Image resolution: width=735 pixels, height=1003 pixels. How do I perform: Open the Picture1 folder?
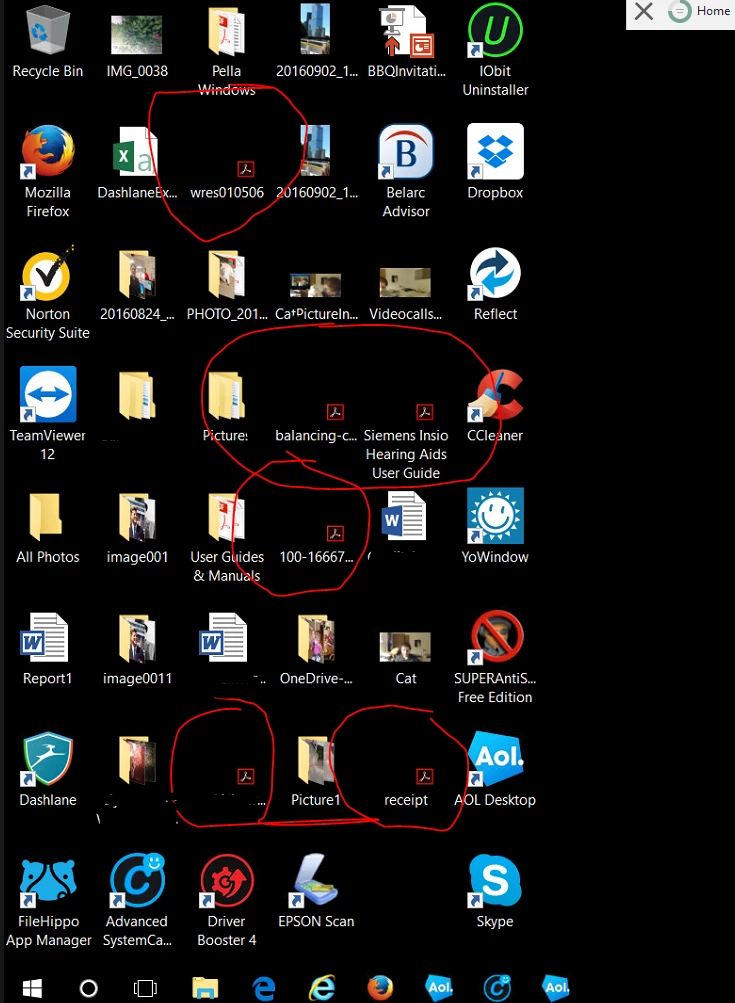click(x=316, y=761)
